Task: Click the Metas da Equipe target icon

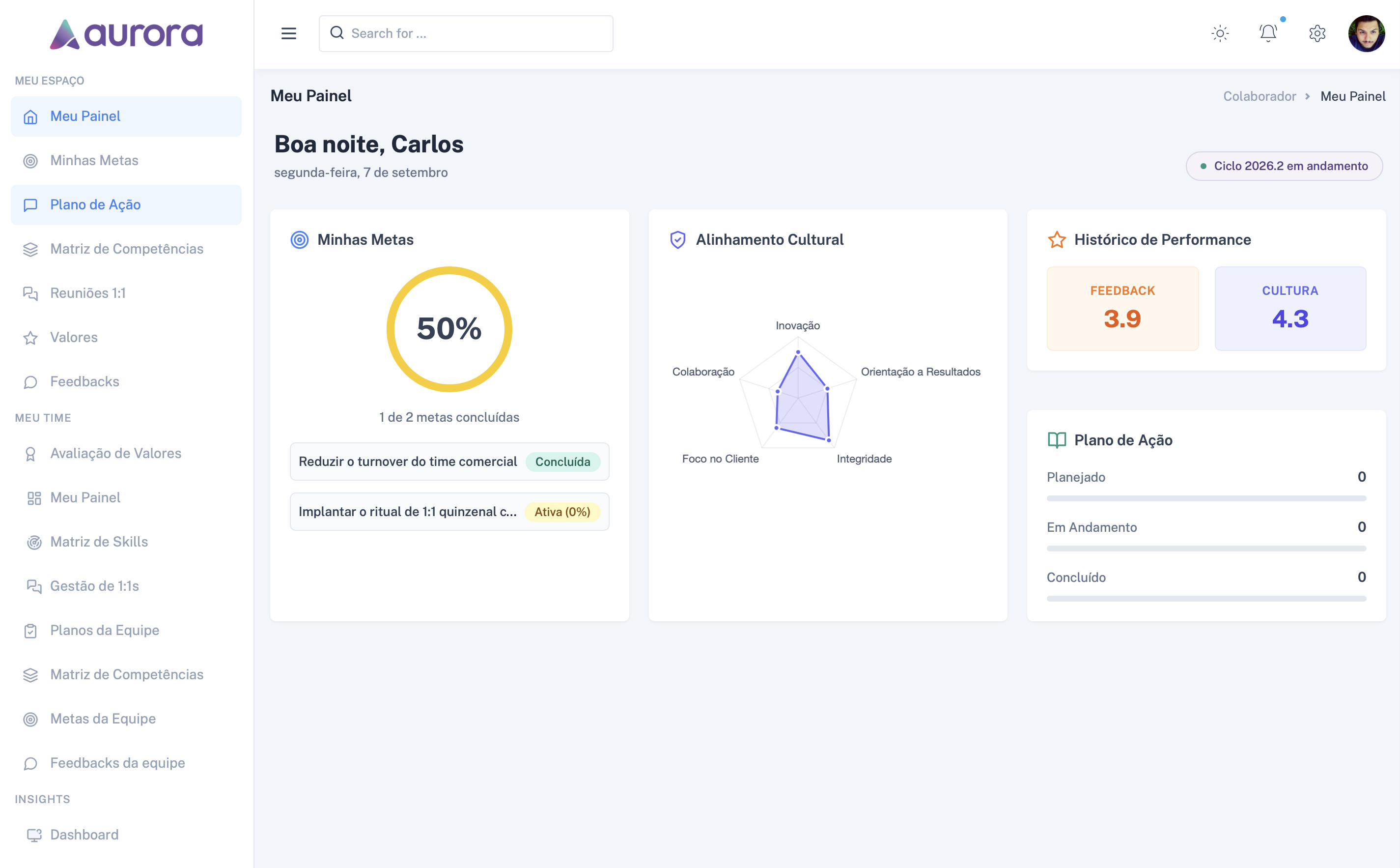Action: tap(30, 719)
